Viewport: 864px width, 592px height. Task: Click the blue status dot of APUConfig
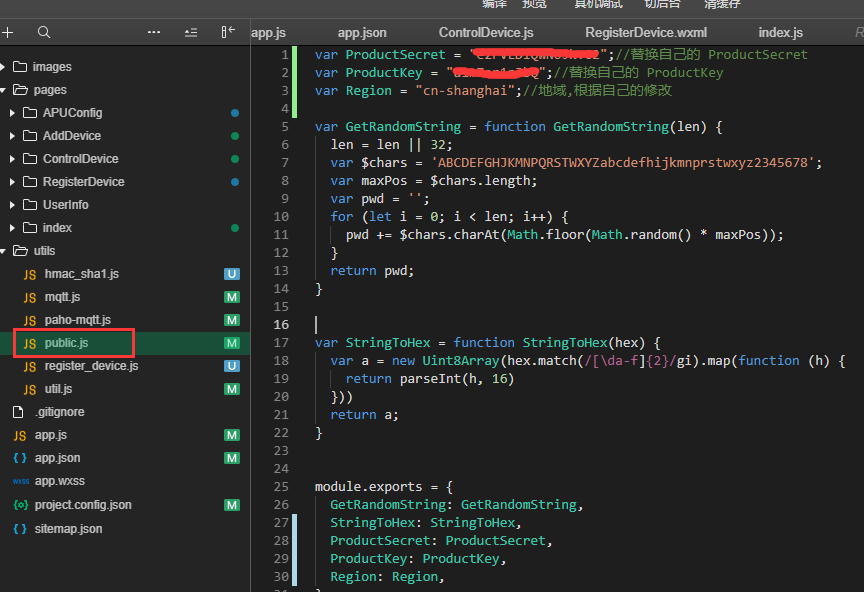click(235, 113)
